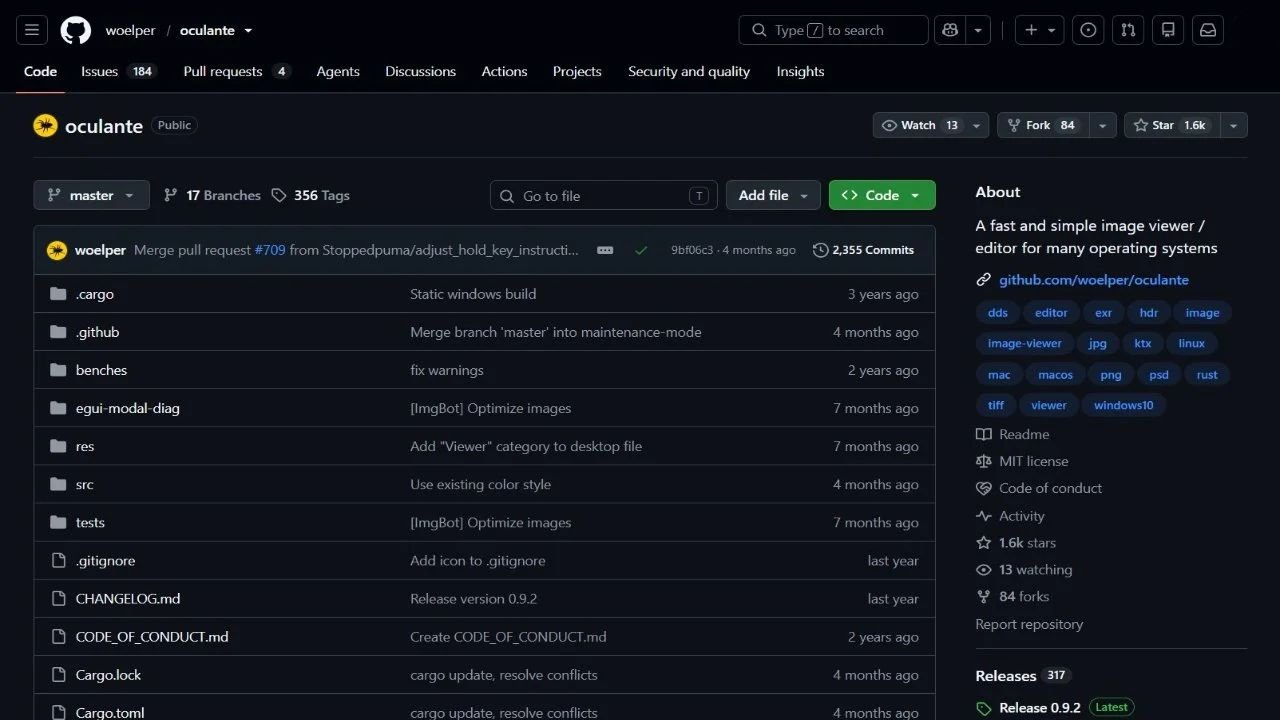Screen dimensions: 1280x720
Task: Open commit message 'Static windows build'
Action: (x=473, y=294)
